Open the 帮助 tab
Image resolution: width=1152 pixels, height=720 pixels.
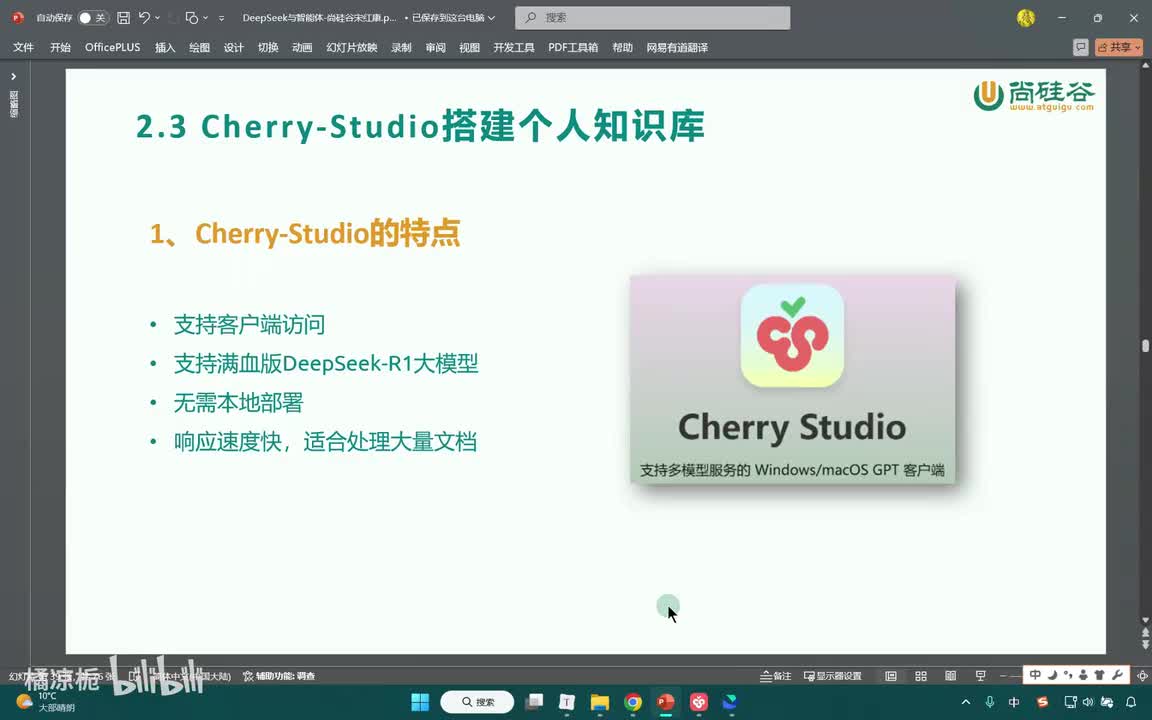(622, 47)
